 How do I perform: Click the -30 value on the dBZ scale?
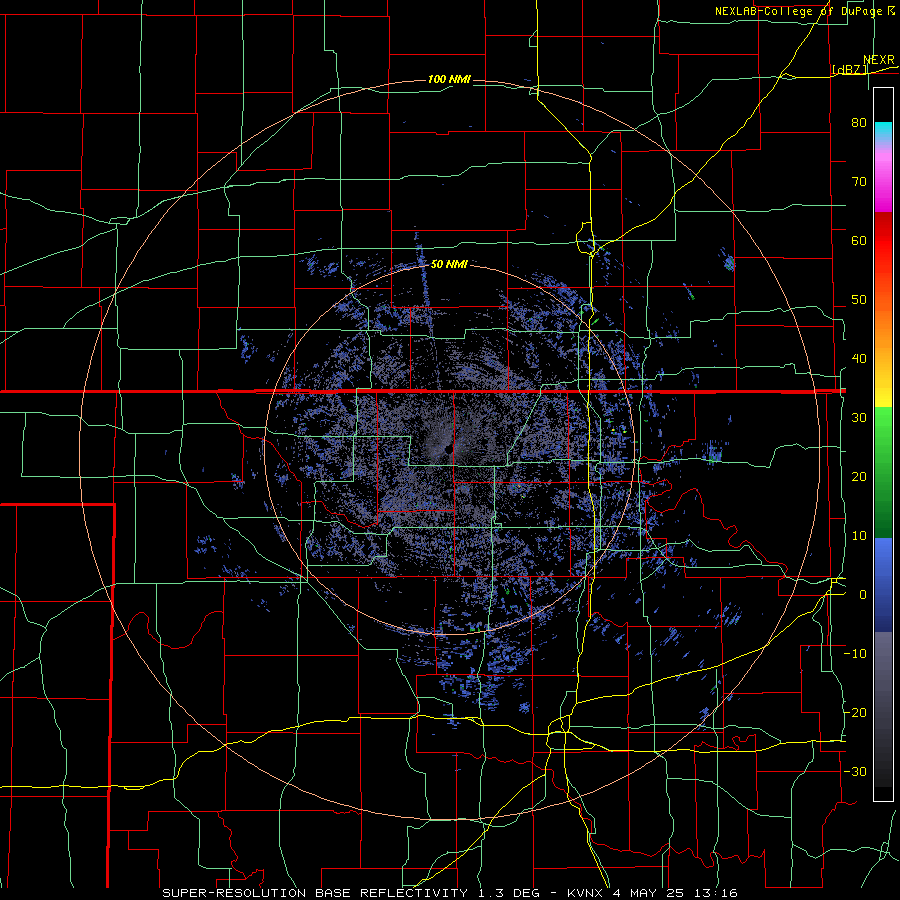point(855,771)
